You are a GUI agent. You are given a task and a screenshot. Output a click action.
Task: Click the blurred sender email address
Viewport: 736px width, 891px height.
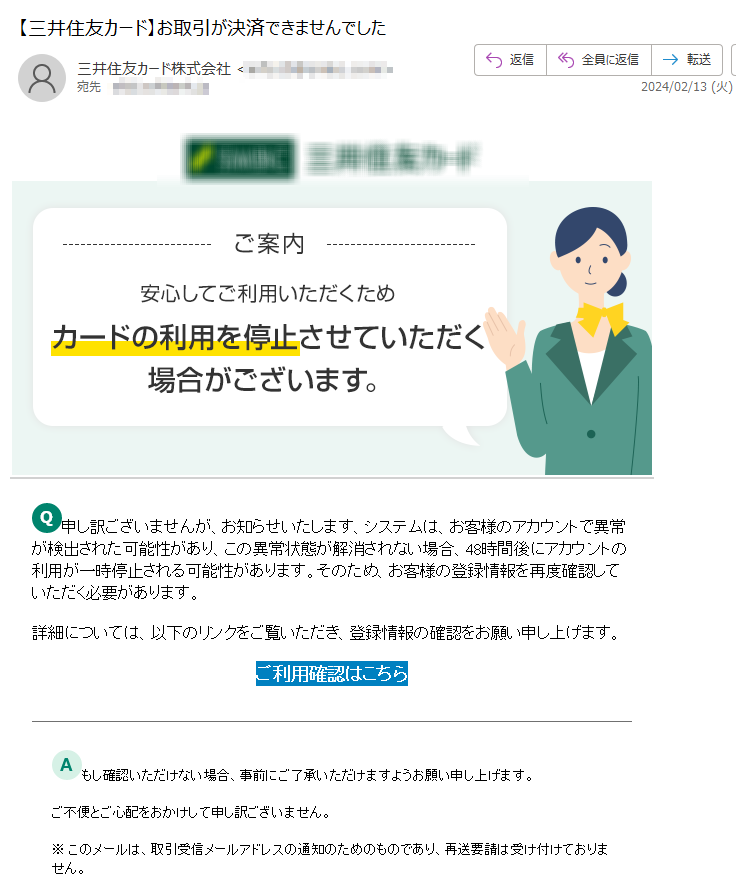click(x=320, y=69)
